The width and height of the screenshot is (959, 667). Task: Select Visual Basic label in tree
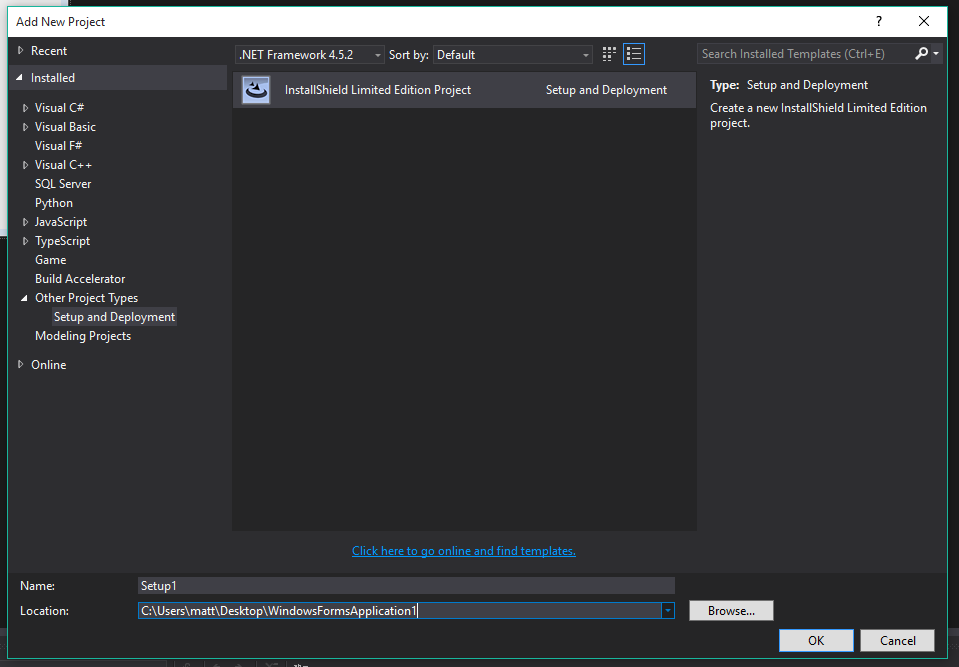[65, 127]
